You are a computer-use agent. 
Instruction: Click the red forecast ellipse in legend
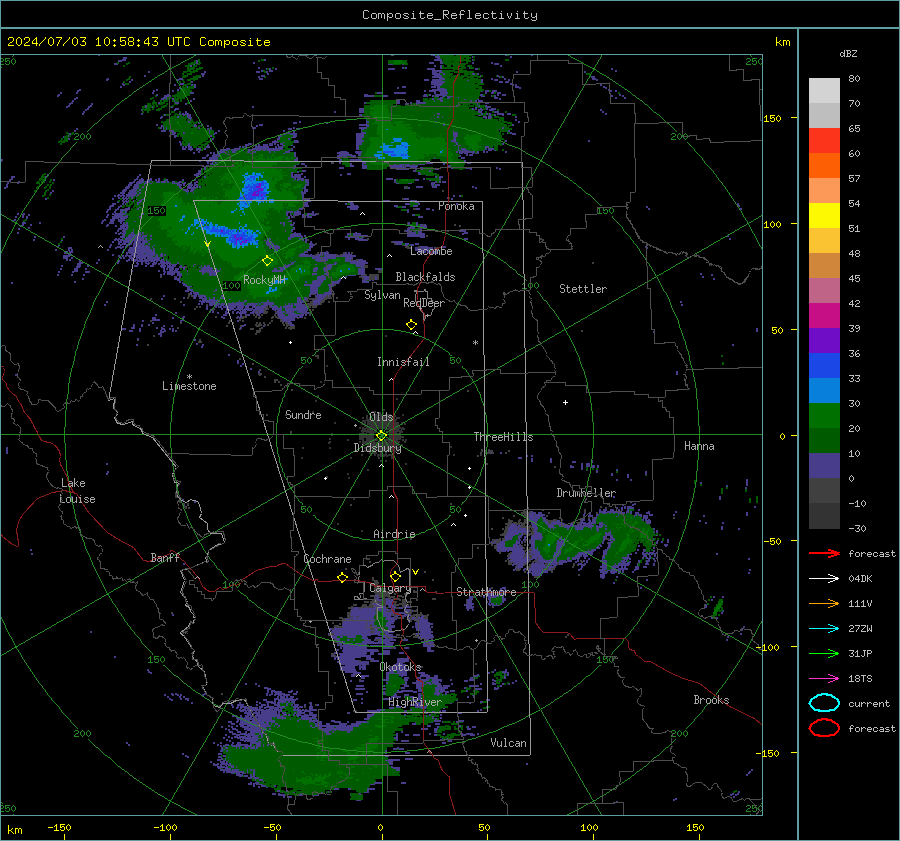824,728
